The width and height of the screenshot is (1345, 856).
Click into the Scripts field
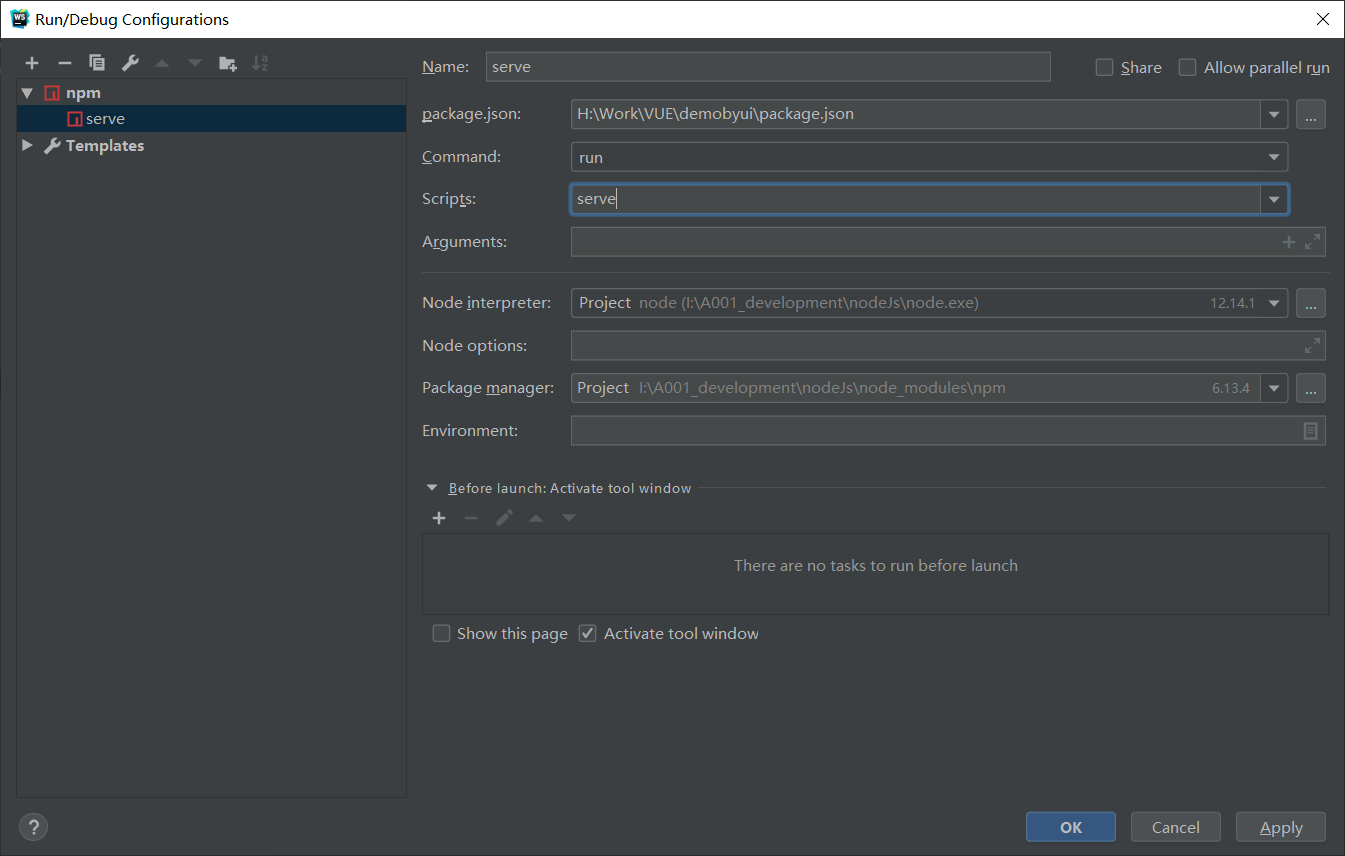(915, 199)
